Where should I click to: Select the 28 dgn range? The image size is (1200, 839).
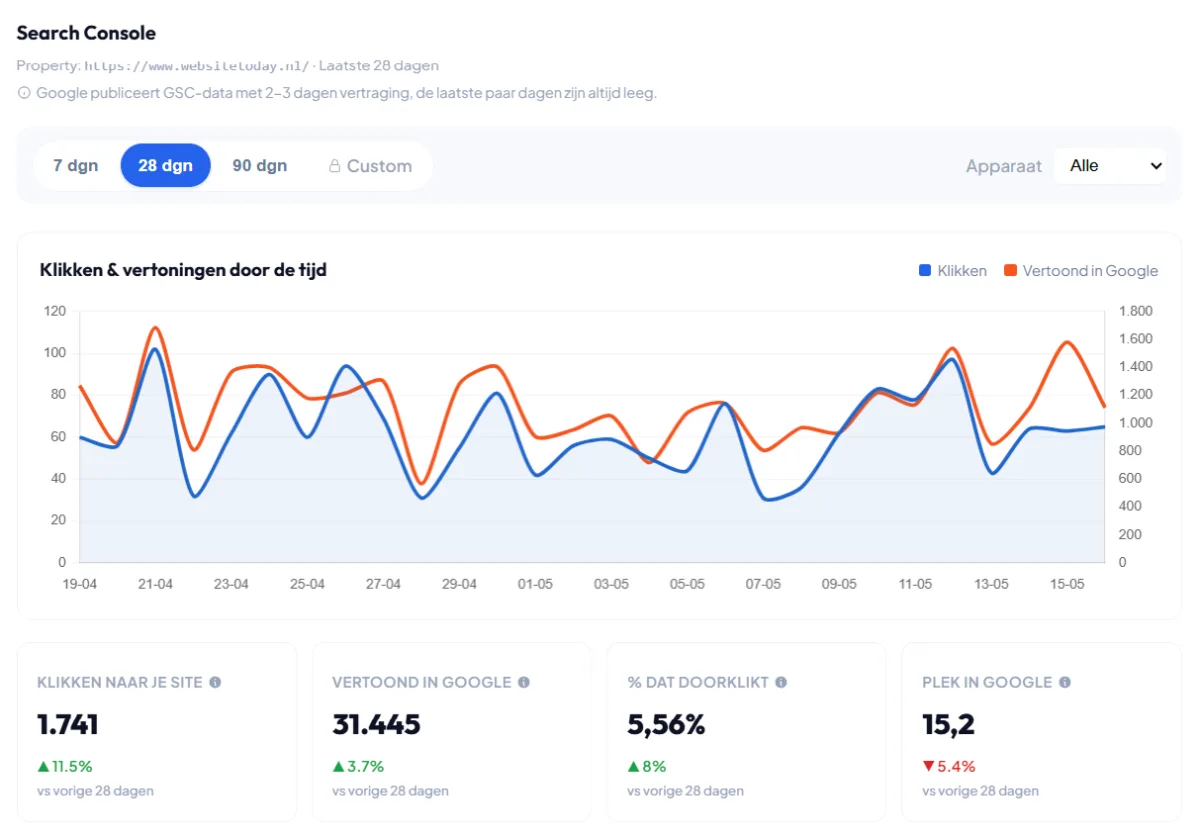(x=166, y=166)
